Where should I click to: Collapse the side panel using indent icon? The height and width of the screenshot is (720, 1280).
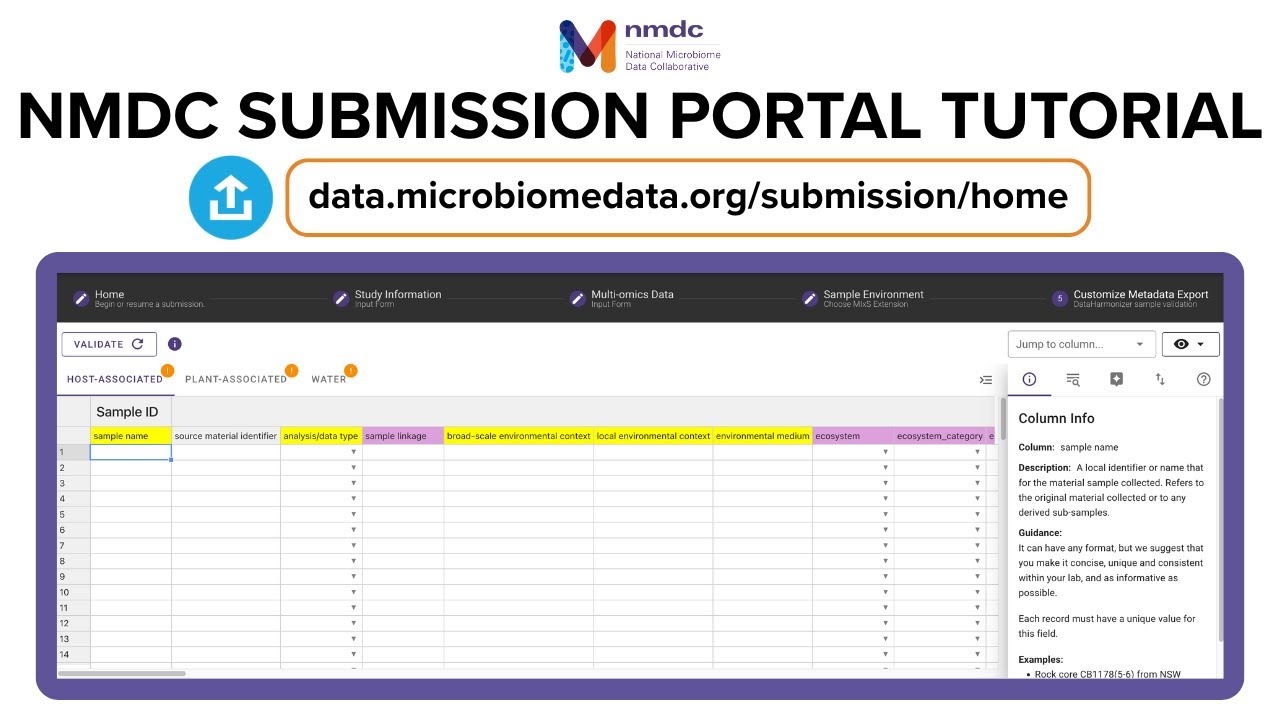tap(986, 380)
